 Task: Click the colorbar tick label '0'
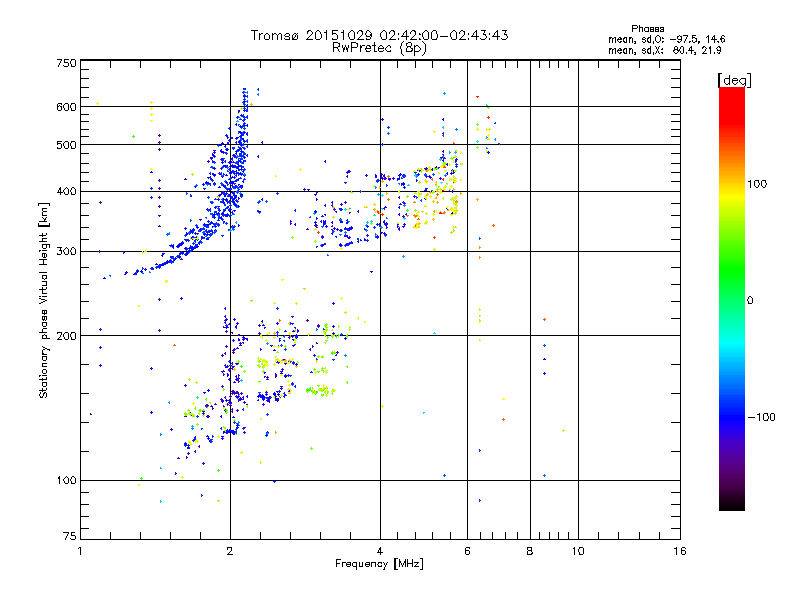point(750,301)
